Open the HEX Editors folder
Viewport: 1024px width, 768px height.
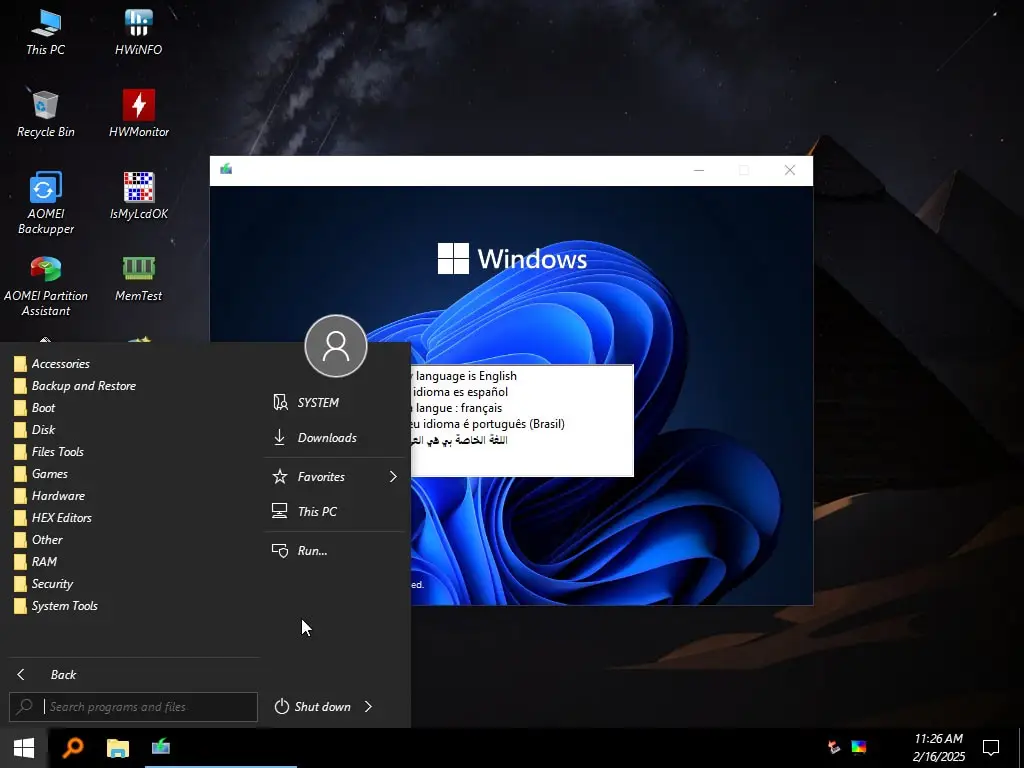[x=61, y=518]
